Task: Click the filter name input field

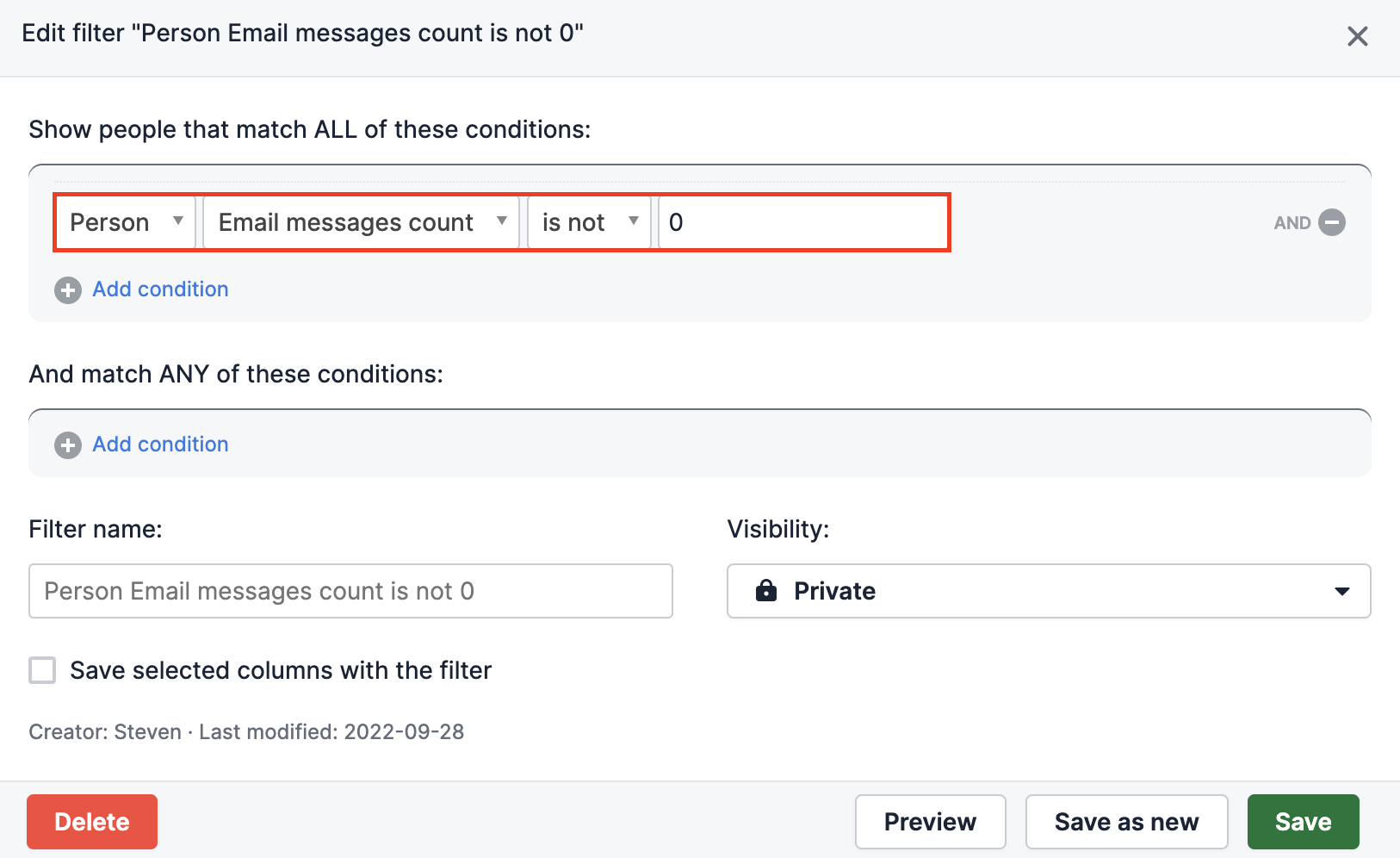Action: (x=350, y=591)
